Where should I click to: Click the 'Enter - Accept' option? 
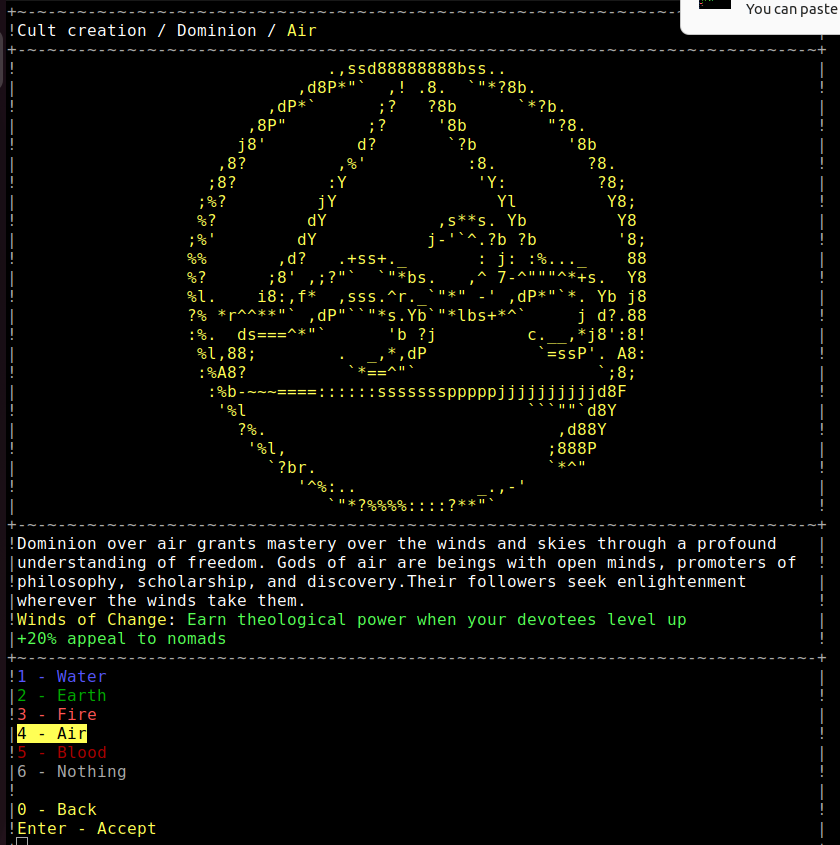point(87,828)
